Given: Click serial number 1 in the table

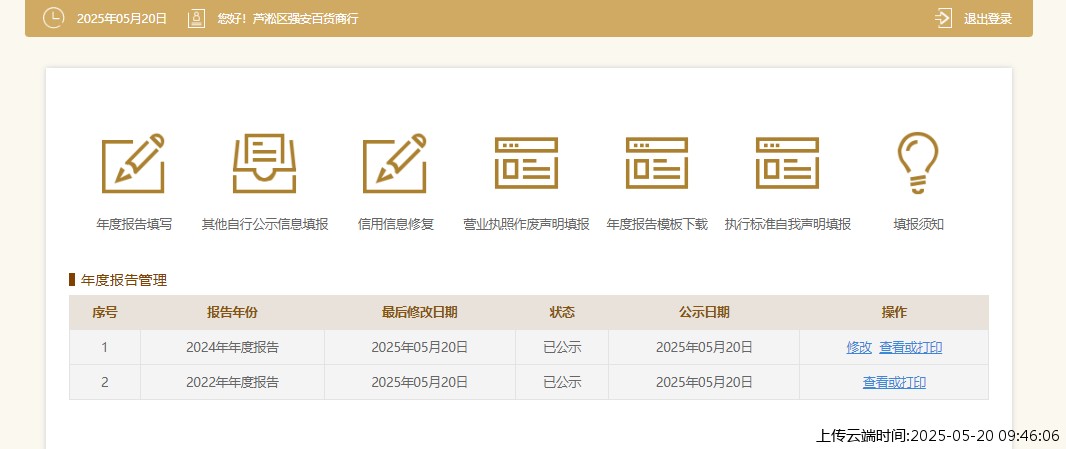Looking at the screenshot, I should click(105, 348).
